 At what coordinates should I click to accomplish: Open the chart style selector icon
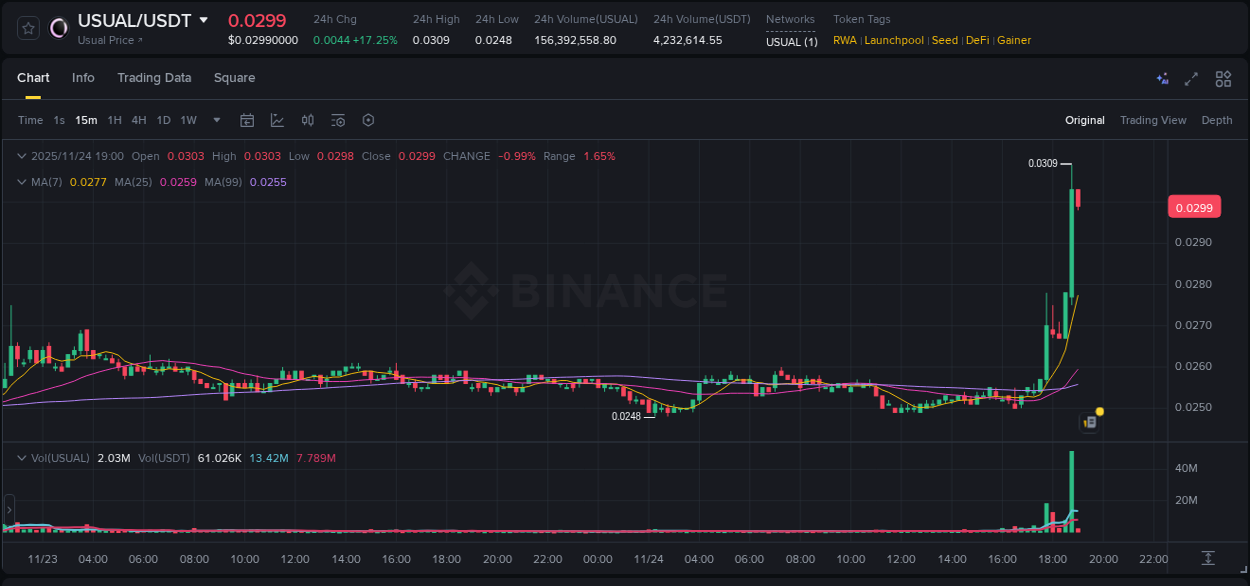(277, 120)
